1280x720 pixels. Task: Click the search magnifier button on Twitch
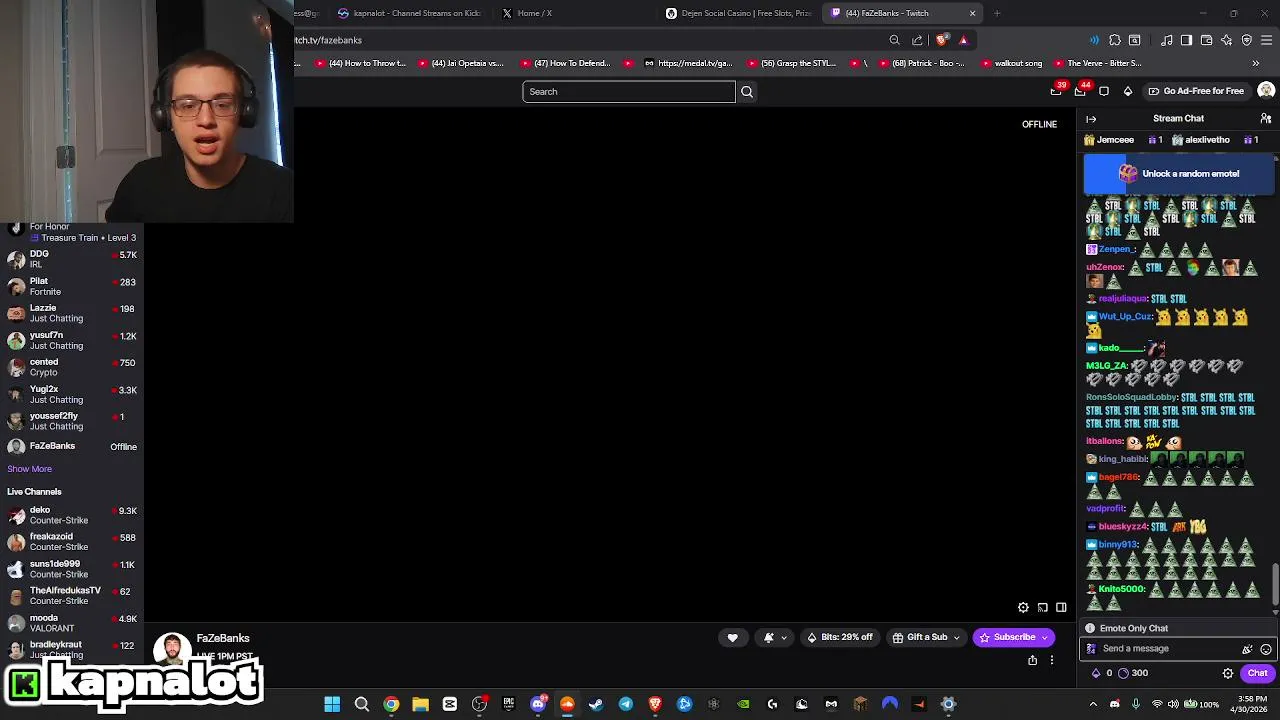pyautogui.click(x=747, y=91)
